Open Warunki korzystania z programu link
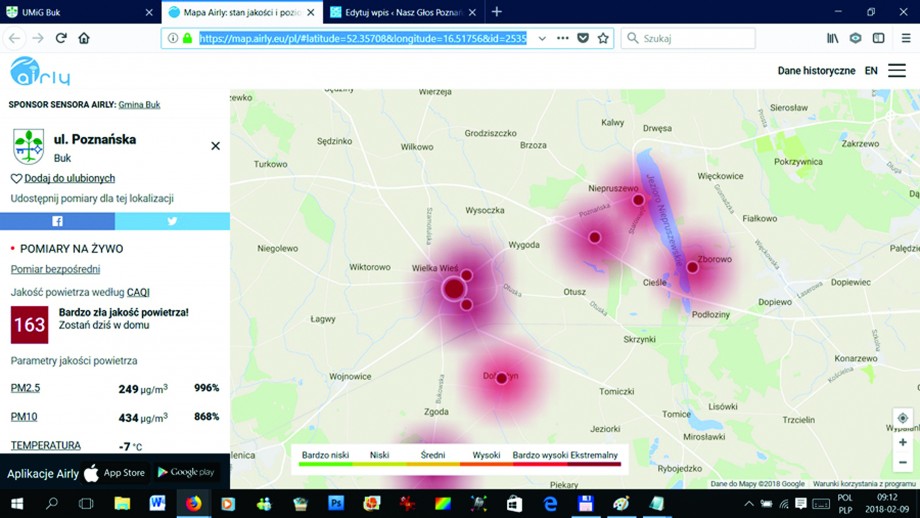920x518 pixels. point(864,484)
